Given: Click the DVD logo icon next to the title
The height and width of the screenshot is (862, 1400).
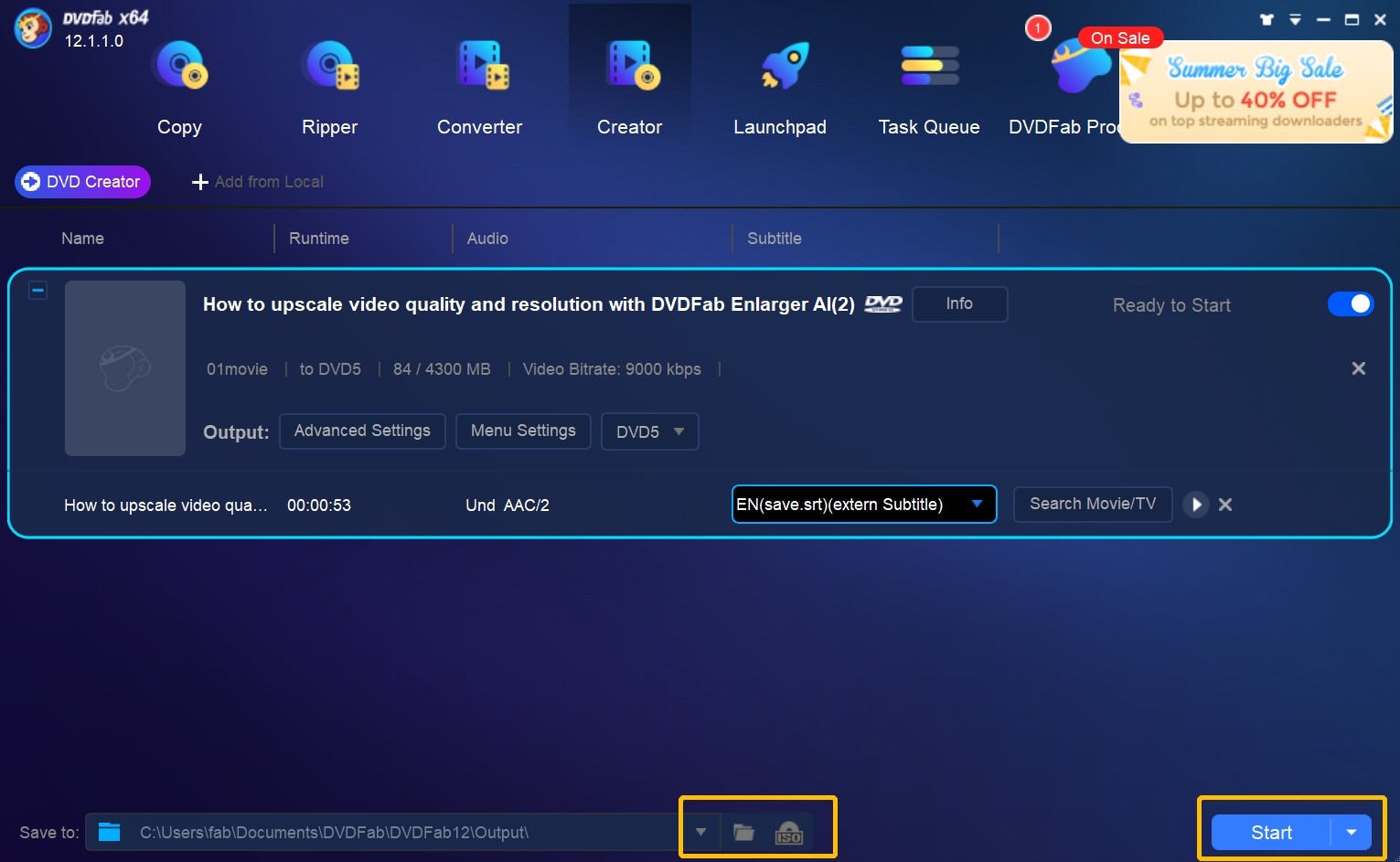Looking at the screenshot, I should coord(883,304).
